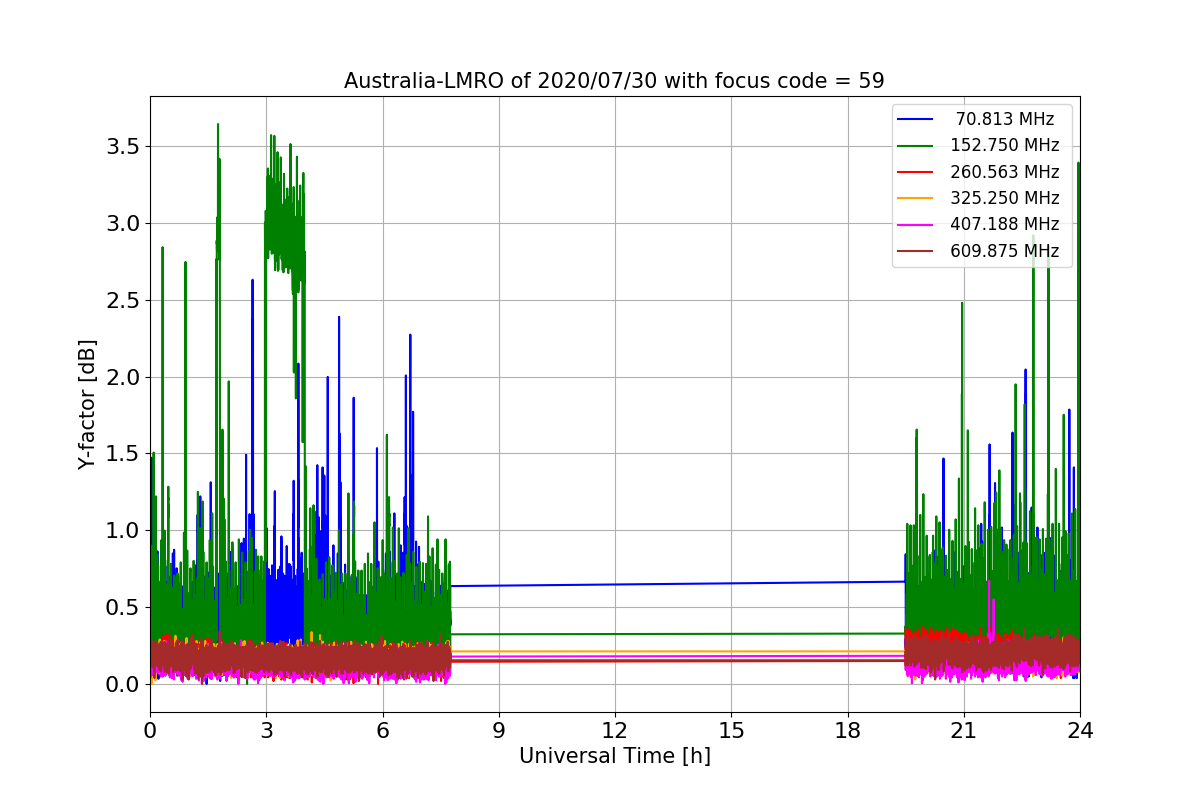Click x-axis tick label 18
This screenshot has width=1200, height=800.
pyautogui.click(x=848, y=731)
